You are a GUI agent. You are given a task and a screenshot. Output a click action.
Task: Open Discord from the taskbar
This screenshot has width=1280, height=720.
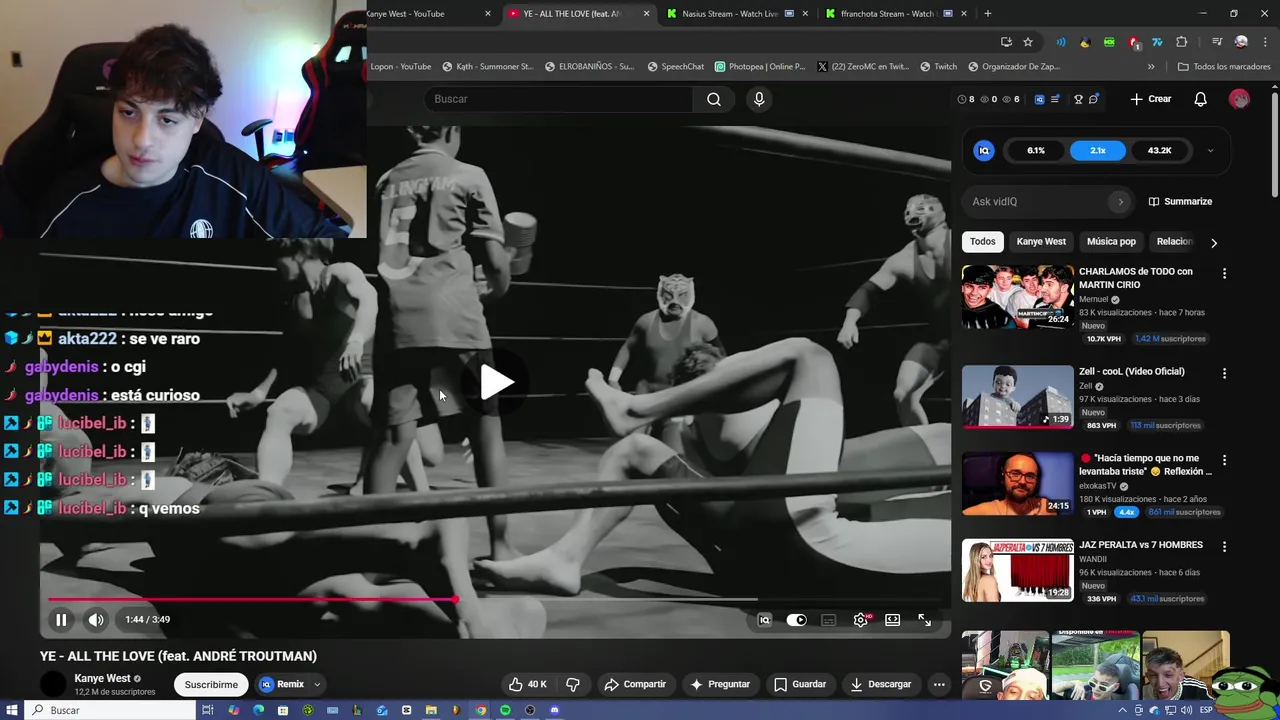pyautogui.click(x=555, y=710)
